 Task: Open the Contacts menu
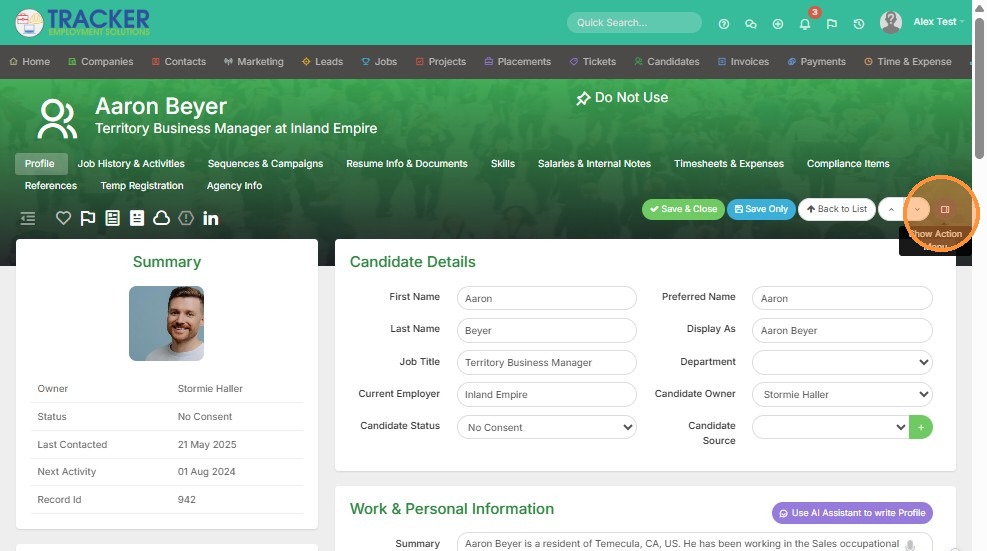point(179,62)
